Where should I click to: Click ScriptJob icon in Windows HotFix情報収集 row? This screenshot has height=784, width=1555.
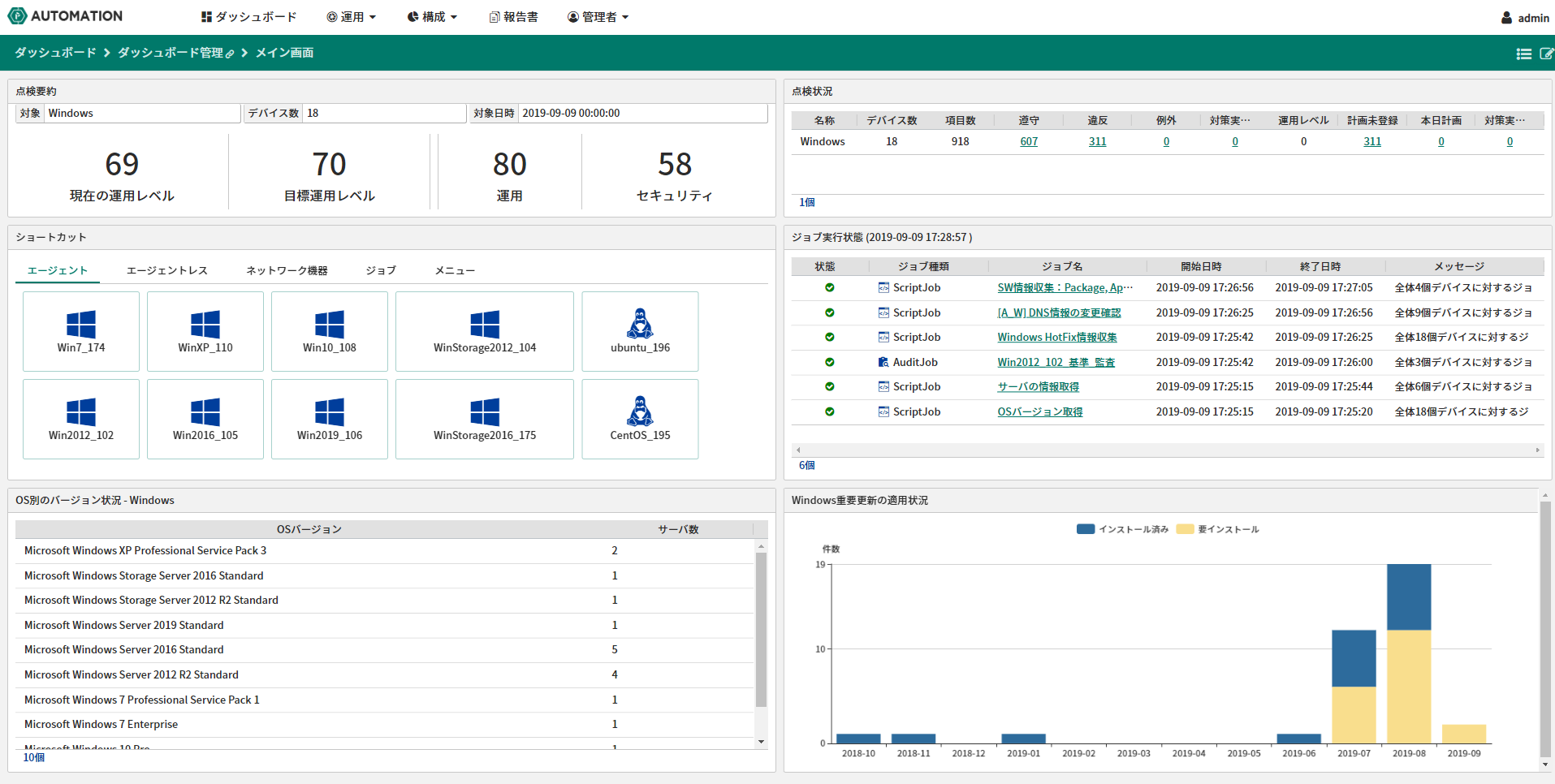click(x=883, y=337)
